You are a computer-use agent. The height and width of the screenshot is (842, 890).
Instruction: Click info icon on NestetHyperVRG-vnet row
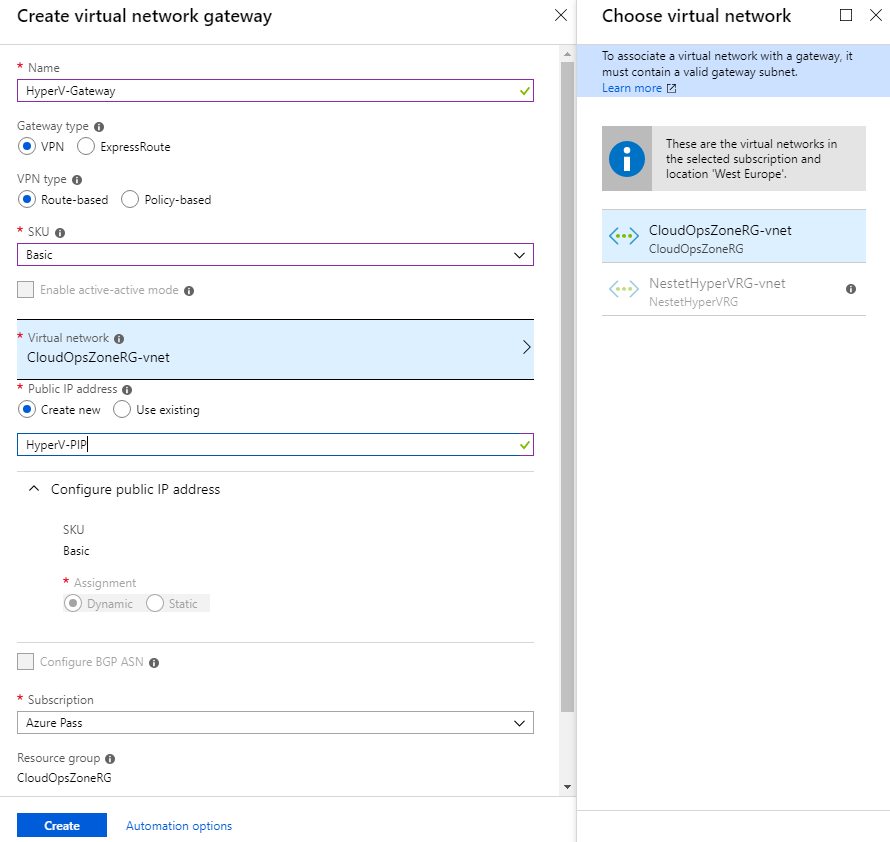pos(850,289)
